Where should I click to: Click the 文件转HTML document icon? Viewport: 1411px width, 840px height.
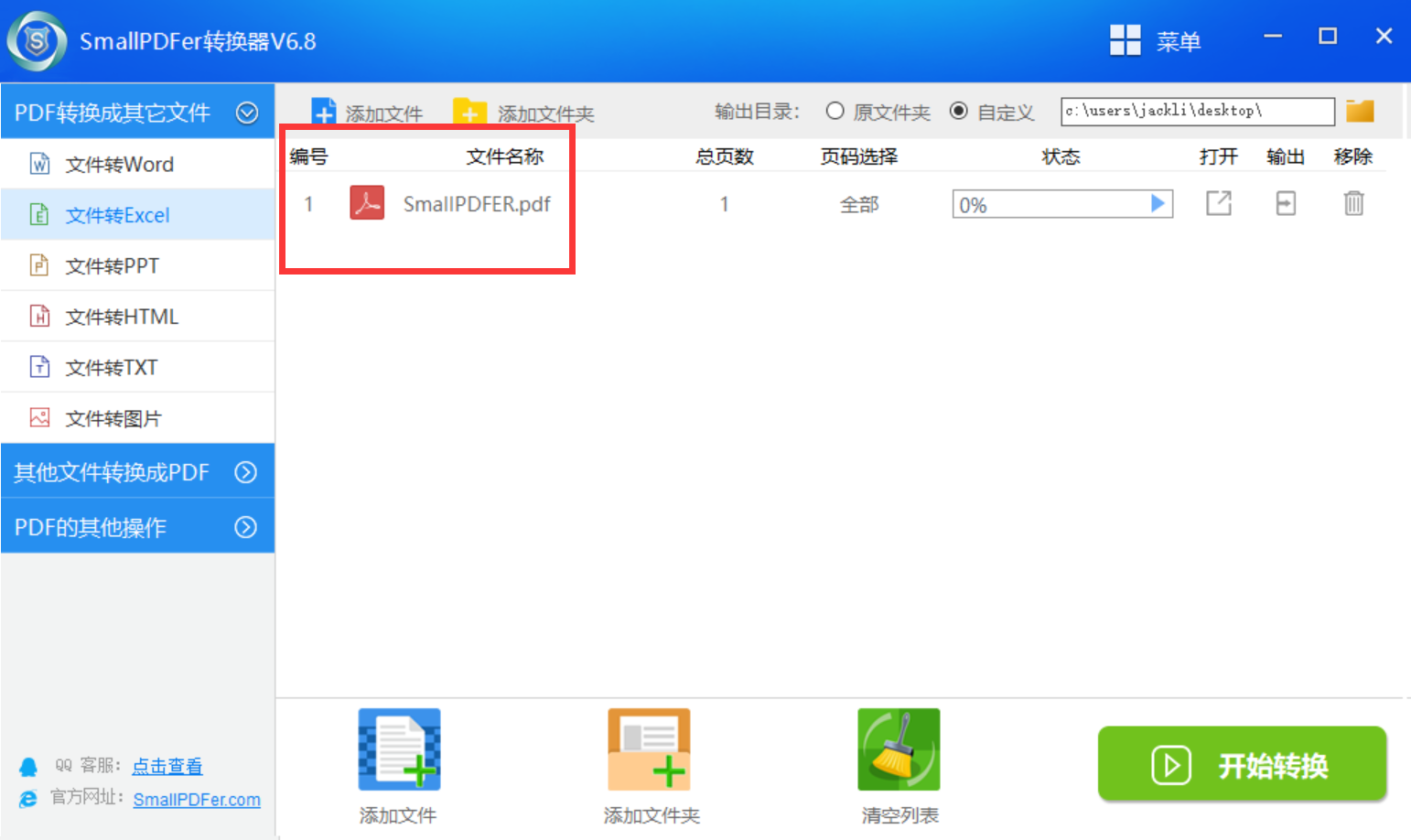[40, 317]
